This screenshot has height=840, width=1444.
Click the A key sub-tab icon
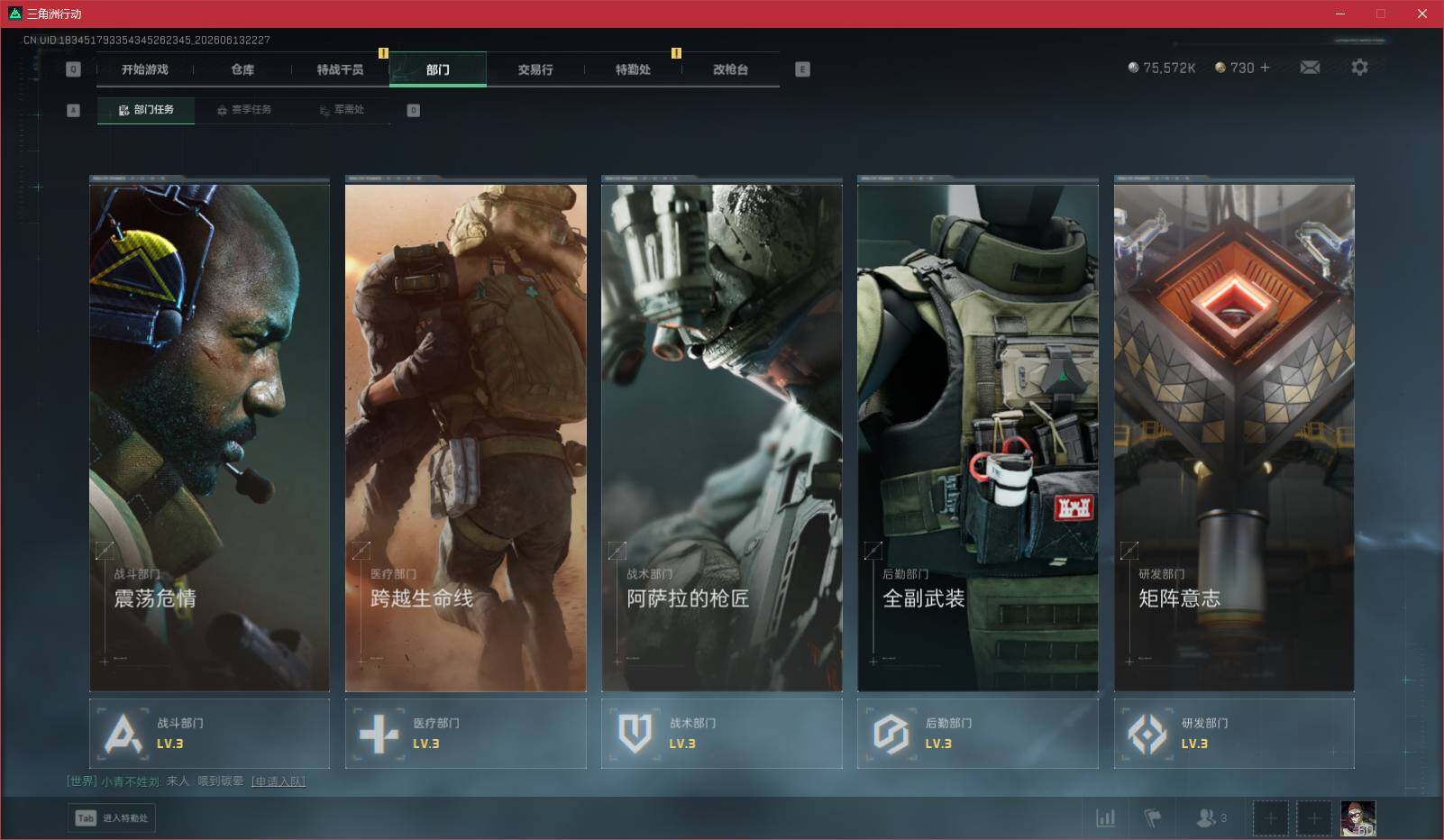74,110
